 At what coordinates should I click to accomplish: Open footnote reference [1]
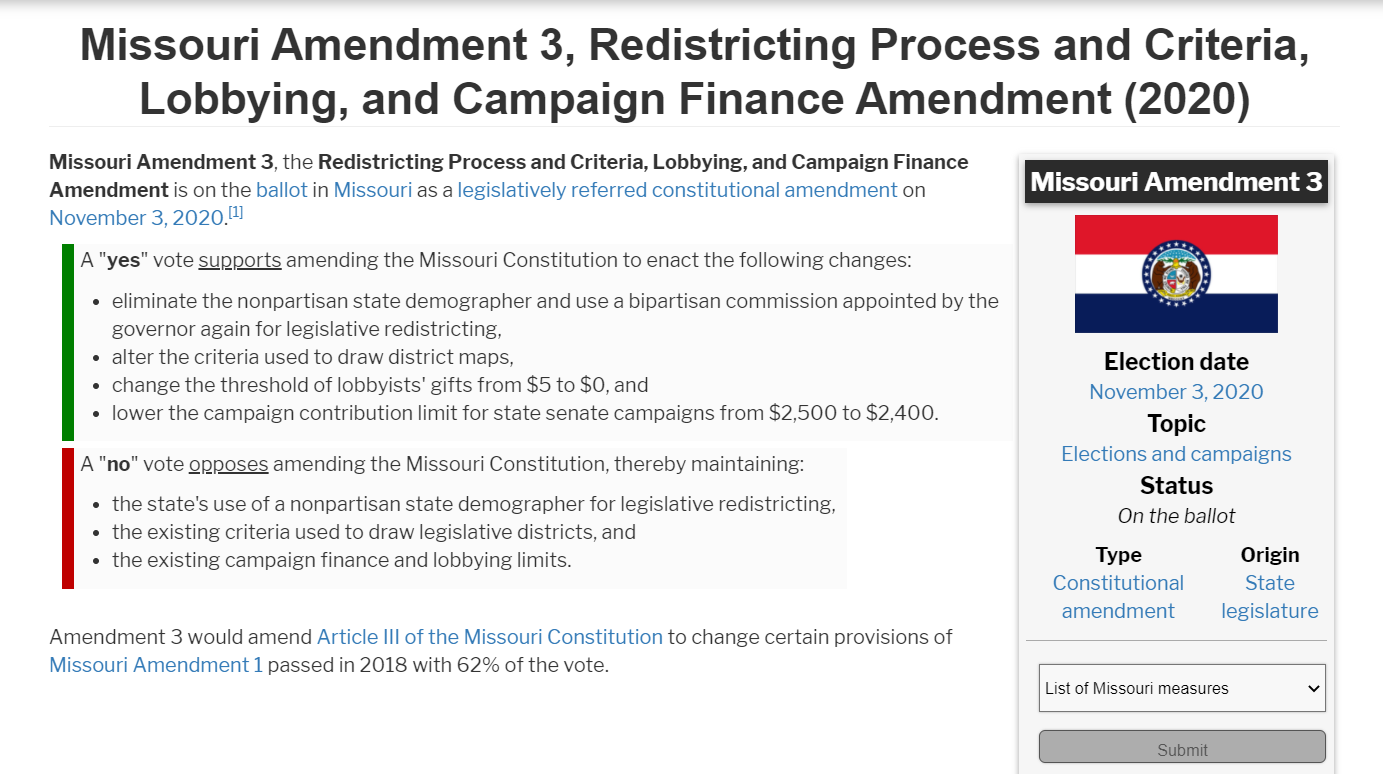point(236,212)
